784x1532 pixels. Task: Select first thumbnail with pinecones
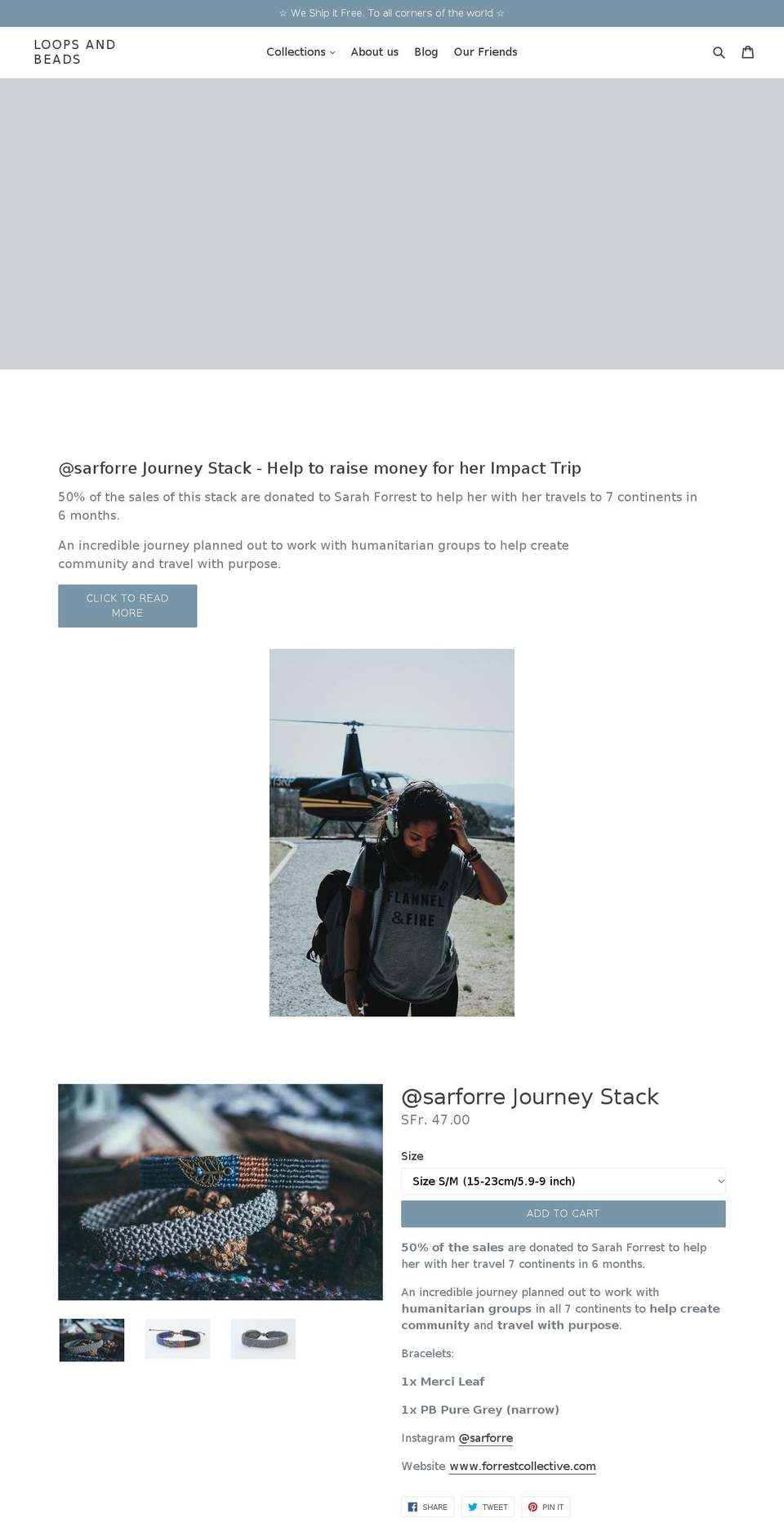(x=91, y=1340)
